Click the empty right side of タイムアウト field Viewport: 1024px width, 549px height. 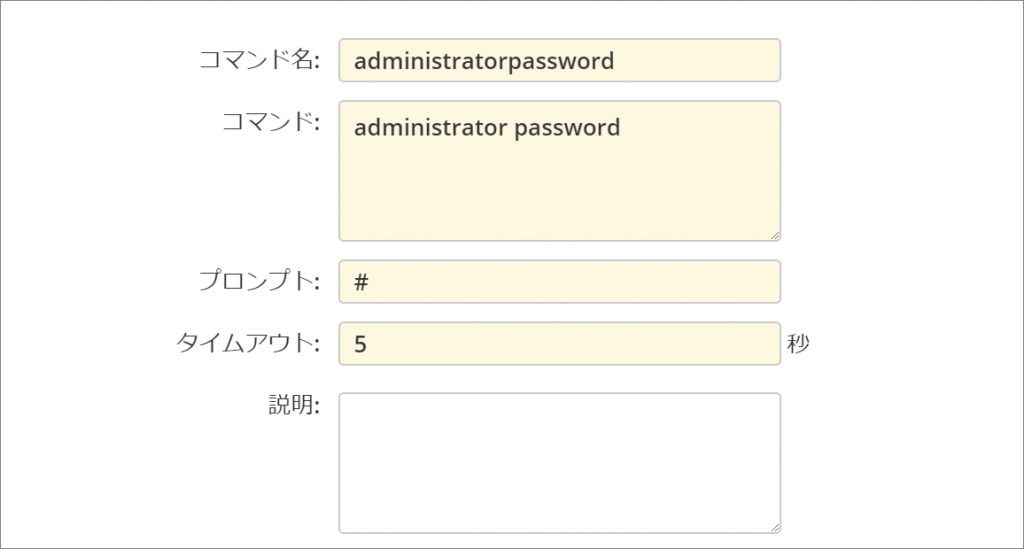pos(620,344)
